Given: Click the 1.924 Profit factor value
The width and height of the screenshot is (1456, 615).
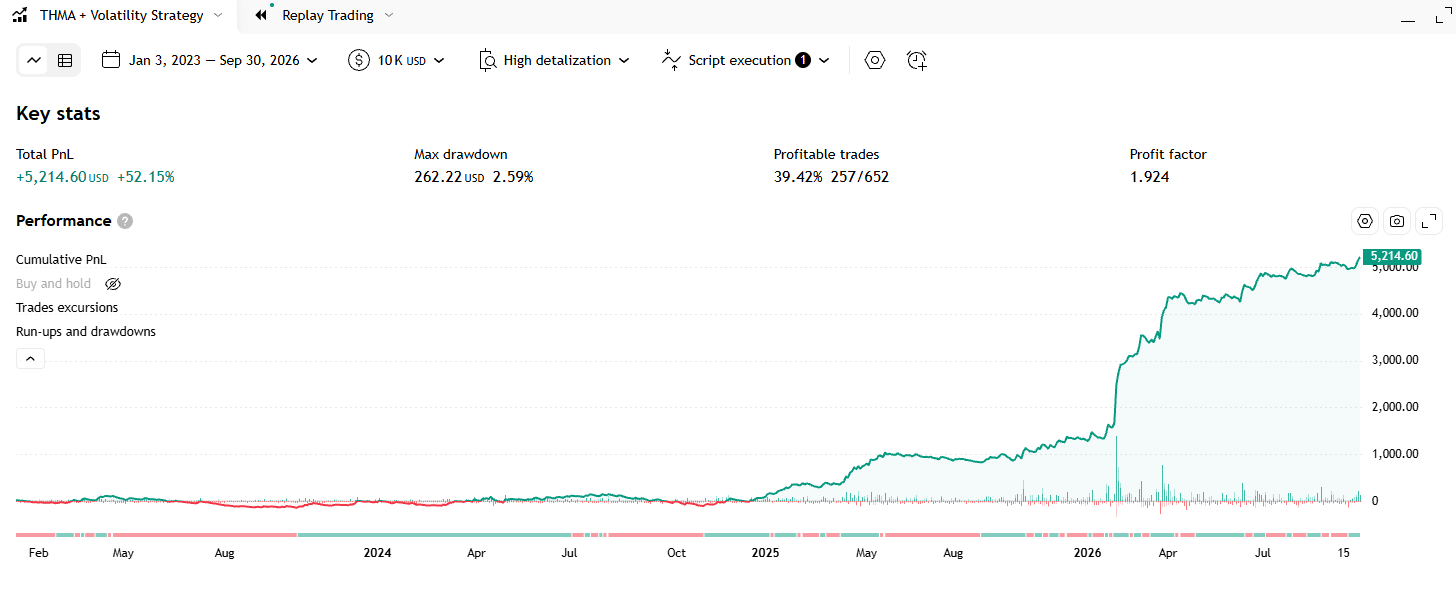Looking at the screenshot, I should 1149,177.
